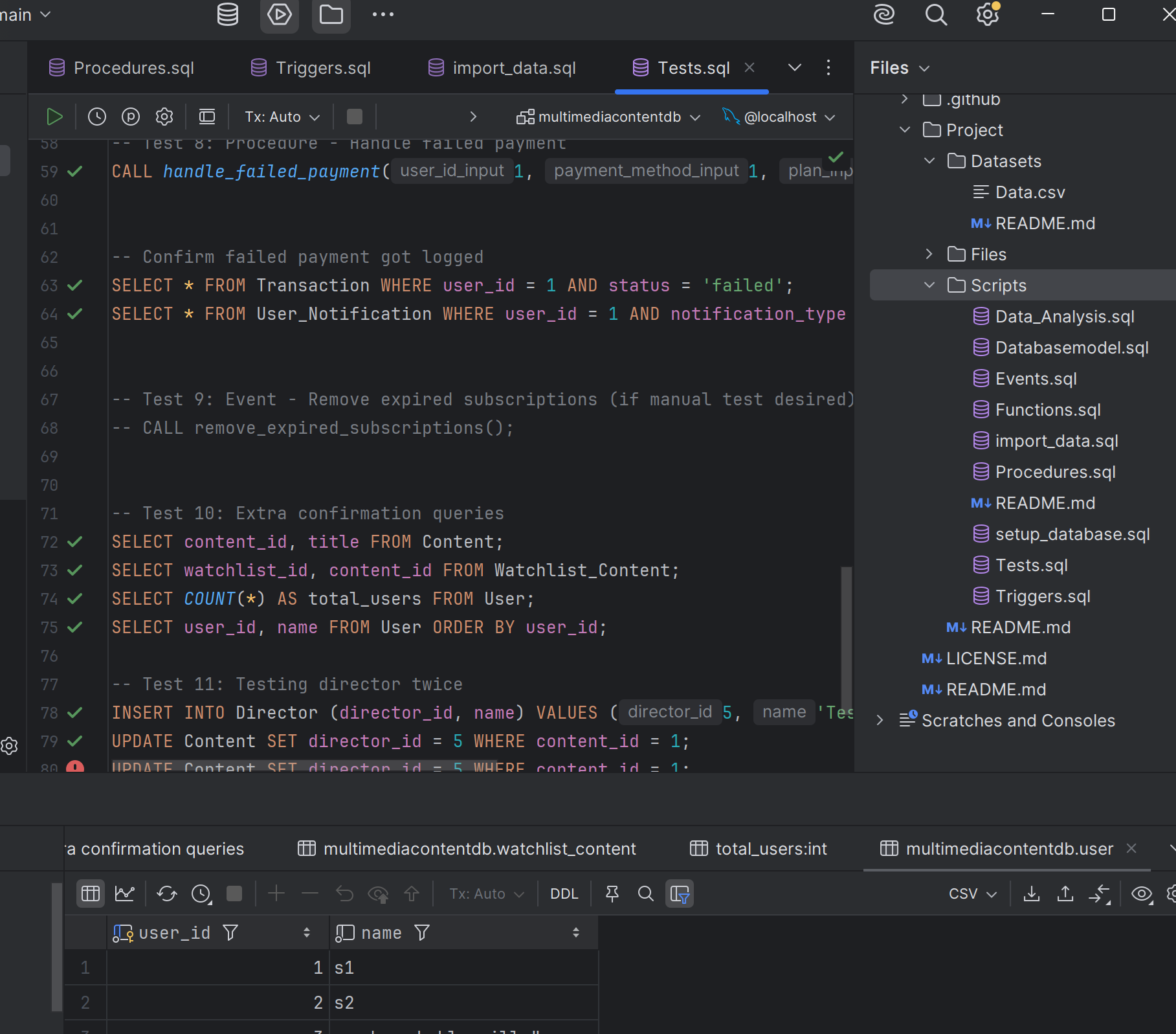Open editor tab options kebab menu
The image size is (1176, 1034).
[828, 67]
